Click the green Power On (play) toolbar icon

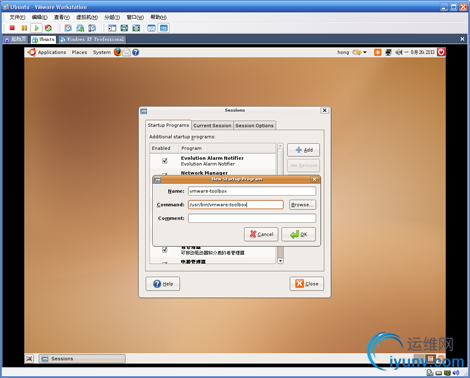[x=36, y=28]
